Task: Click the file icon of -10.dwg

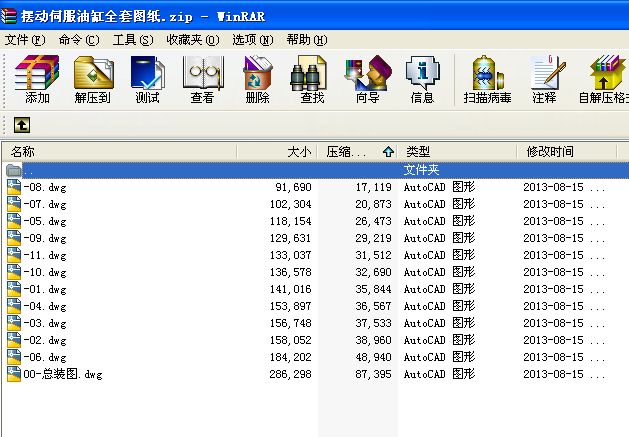Action: pyautogui.click(x=14, y=272)
